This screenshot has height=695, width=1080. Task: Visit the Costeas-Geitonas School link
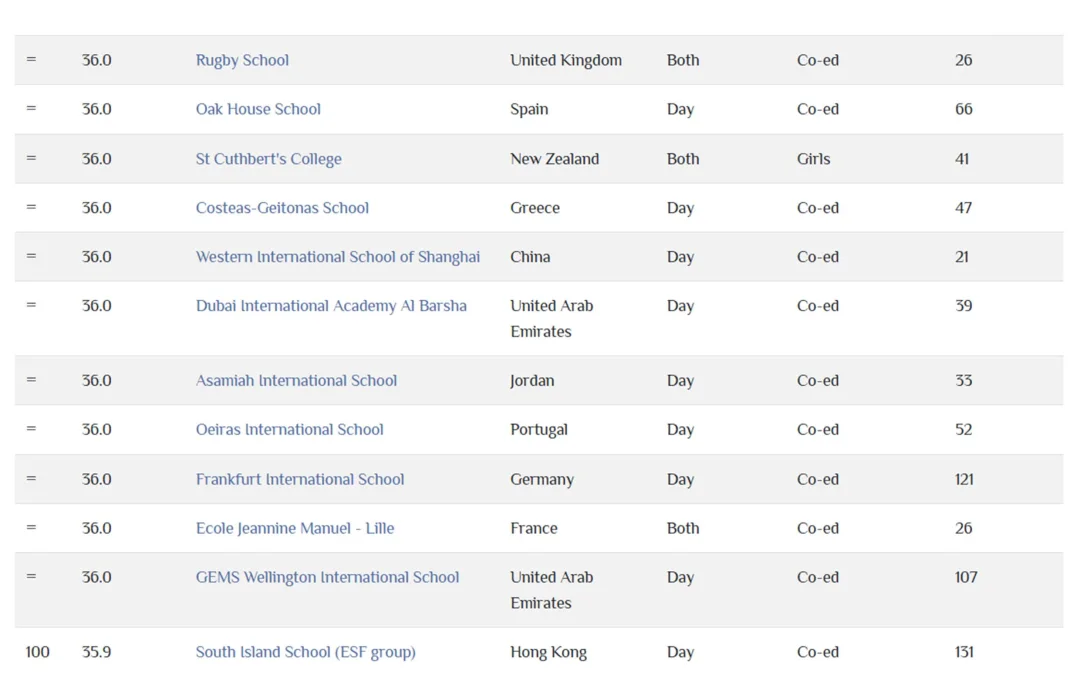click(282, 208)
